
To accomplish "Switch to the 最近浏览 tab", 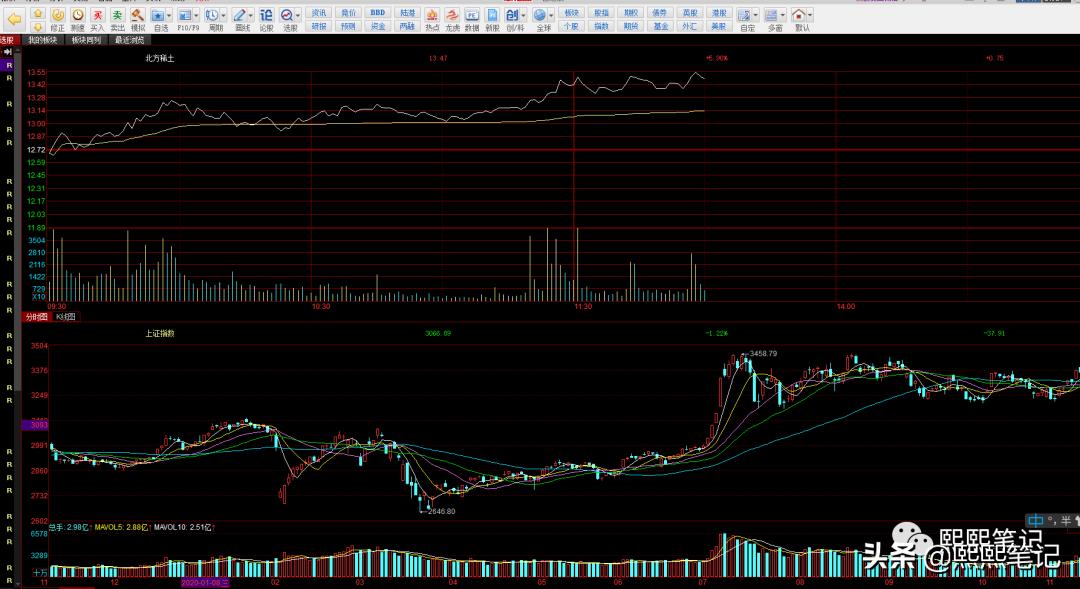I will [x=129, y=41].
